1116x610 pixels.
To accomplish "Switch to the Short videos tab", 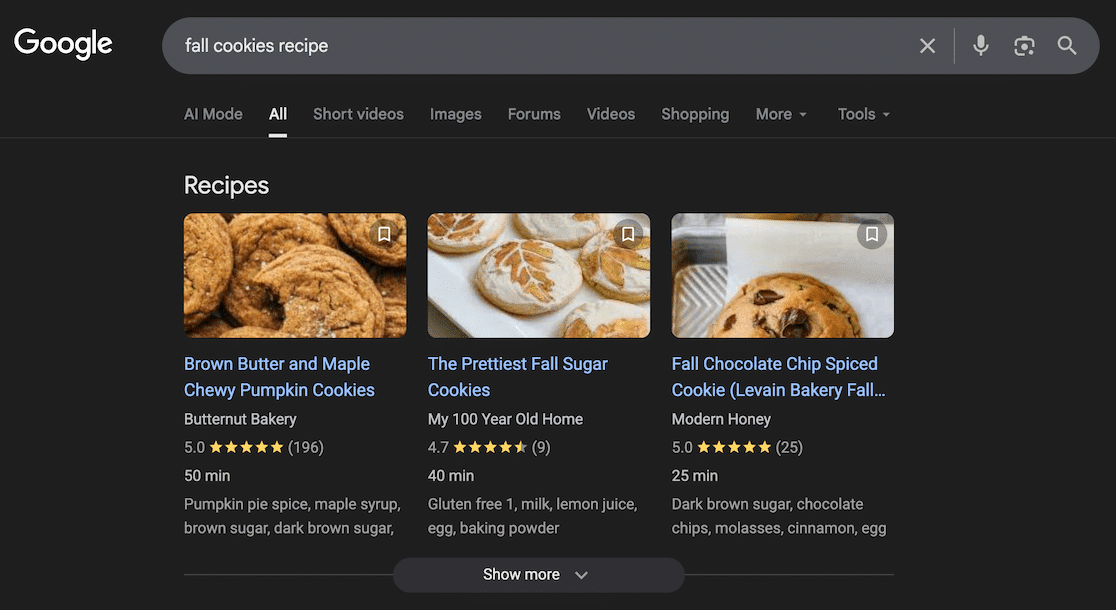I will pos(358,114).
